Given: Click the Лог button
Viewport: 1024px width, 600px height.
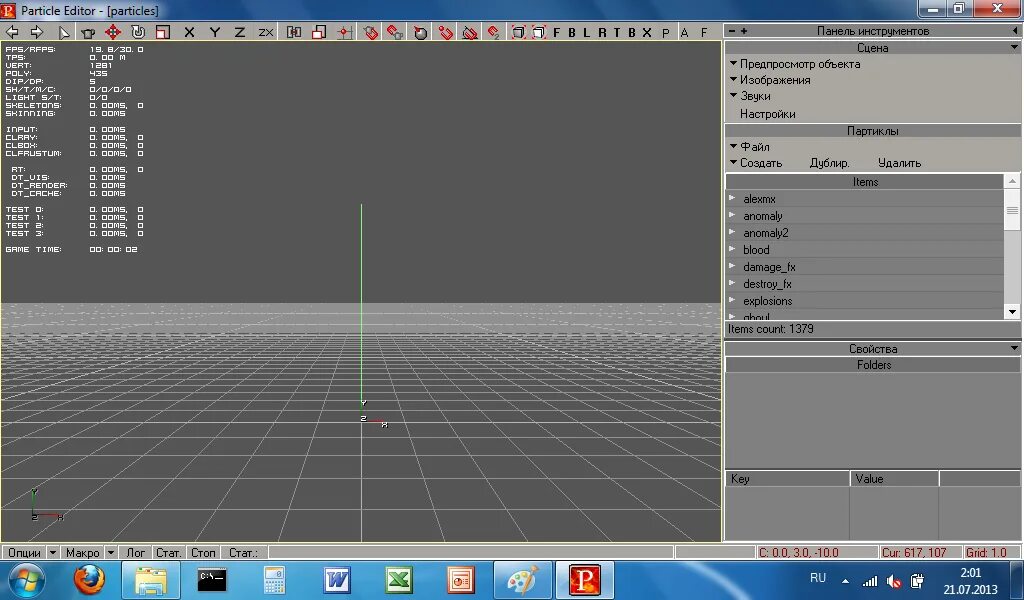Looking at the screenshot, I should (x=135, y=552).
